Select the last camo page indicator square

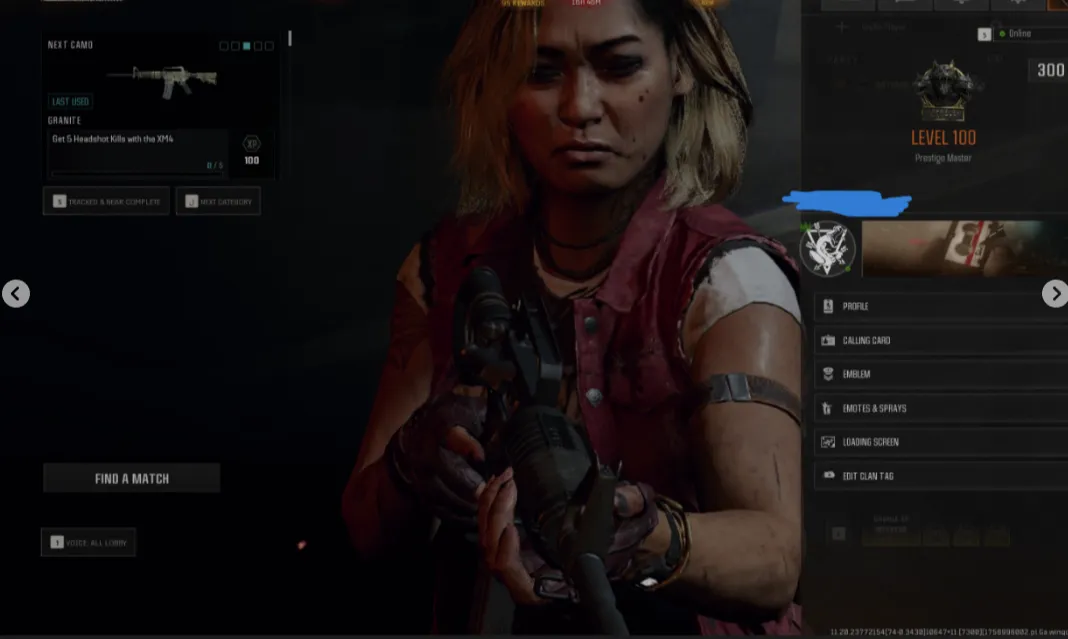click(x=270, y=46)
